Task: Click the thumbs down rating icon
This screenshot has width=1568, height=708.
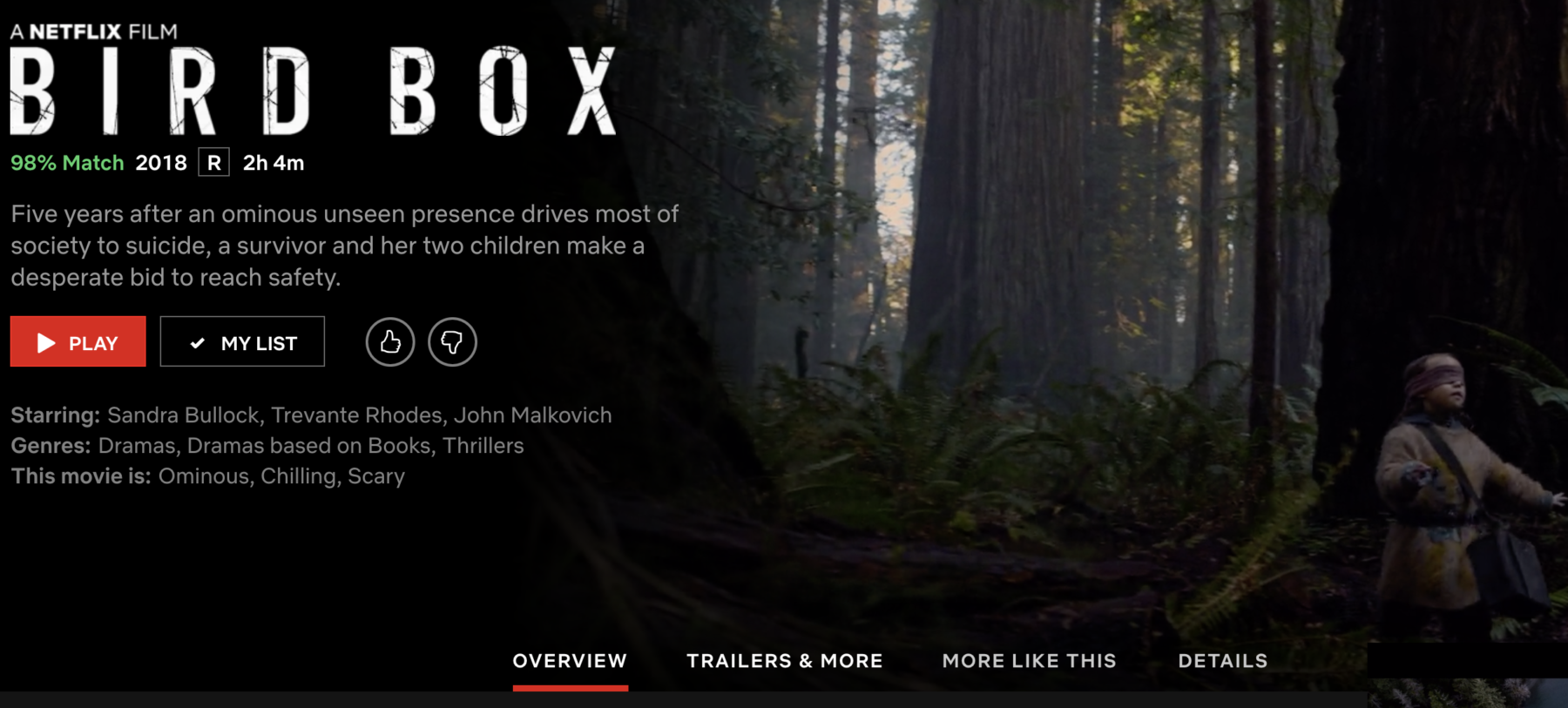Action: click(x=452, y=341)
